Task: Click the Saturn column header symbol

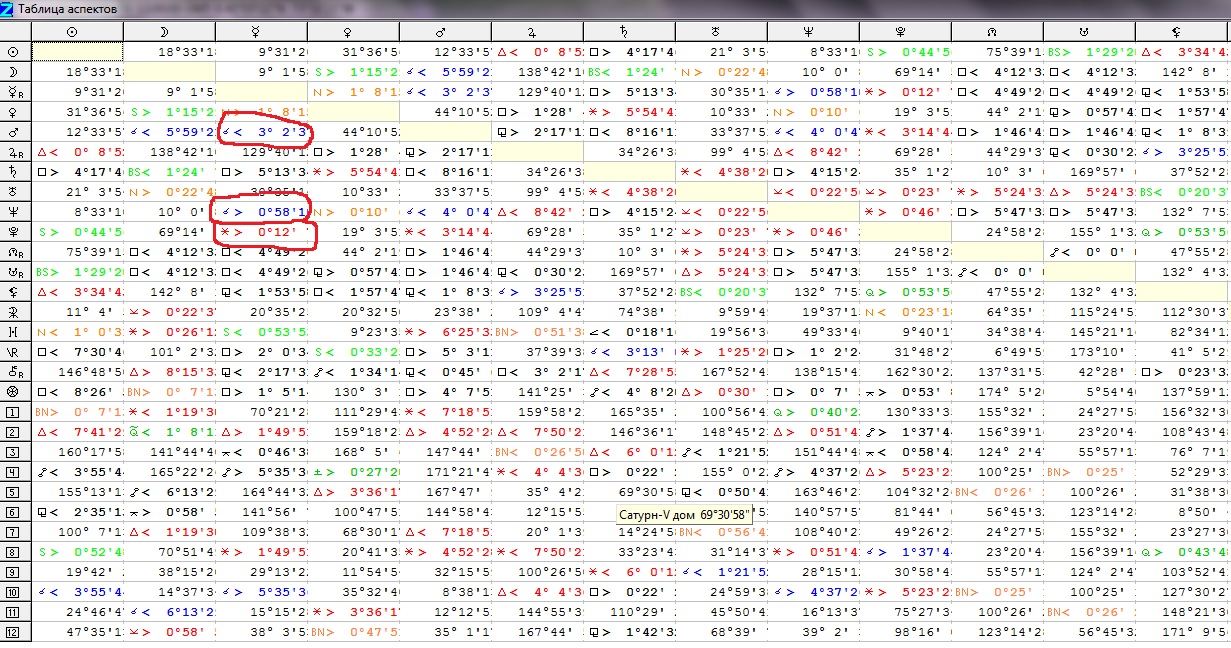Action: click(x=629, y=32)
